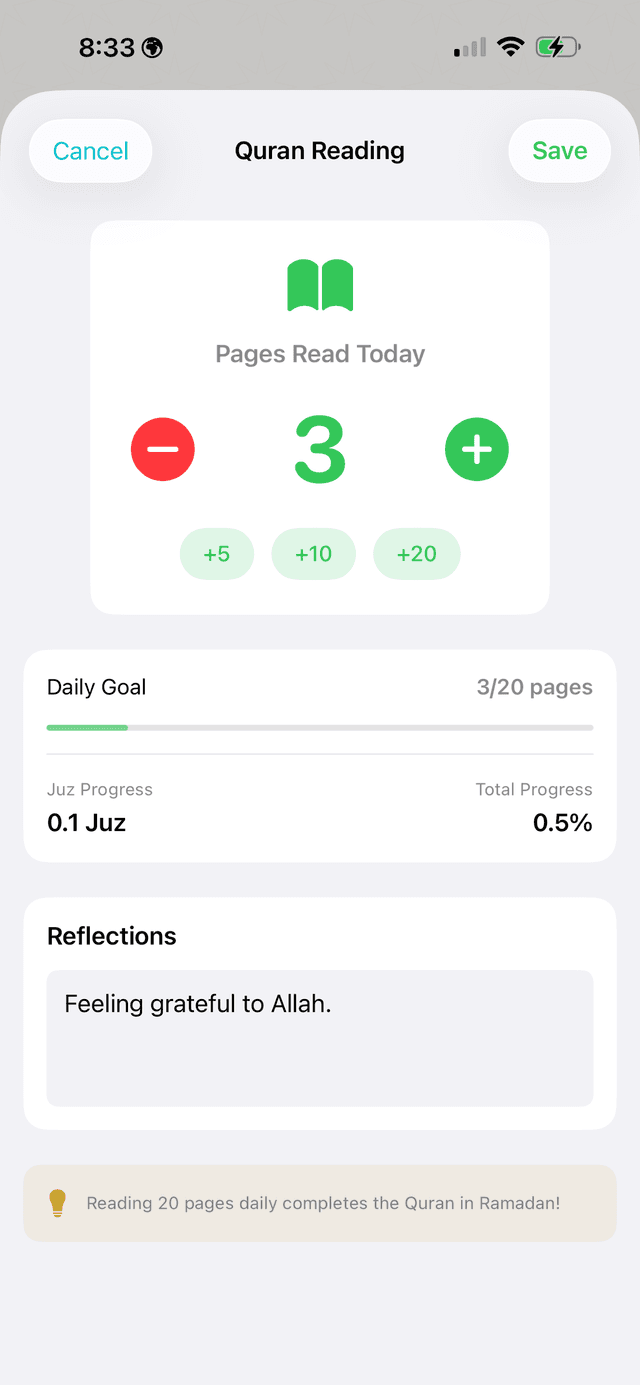Click the 3/20 pages goal label

point(534,687)
